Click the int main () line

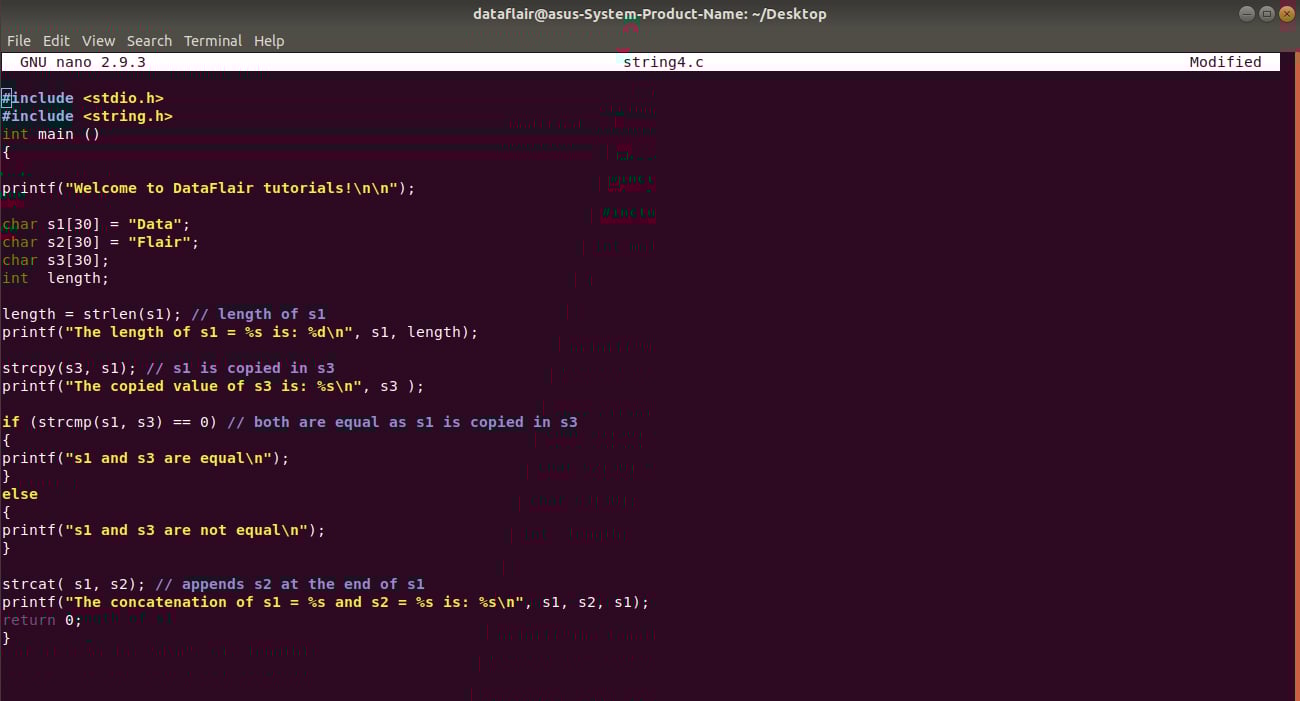(x=51, y=134)
